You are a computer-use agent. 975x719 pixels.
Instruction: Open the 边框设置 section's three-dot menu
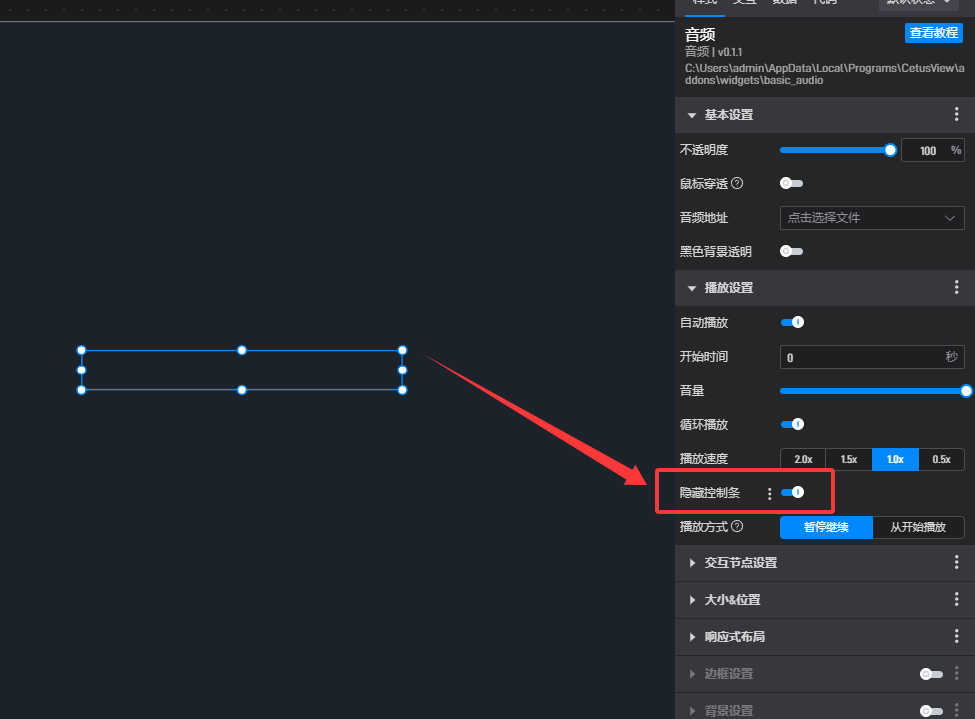pos(956,674)
